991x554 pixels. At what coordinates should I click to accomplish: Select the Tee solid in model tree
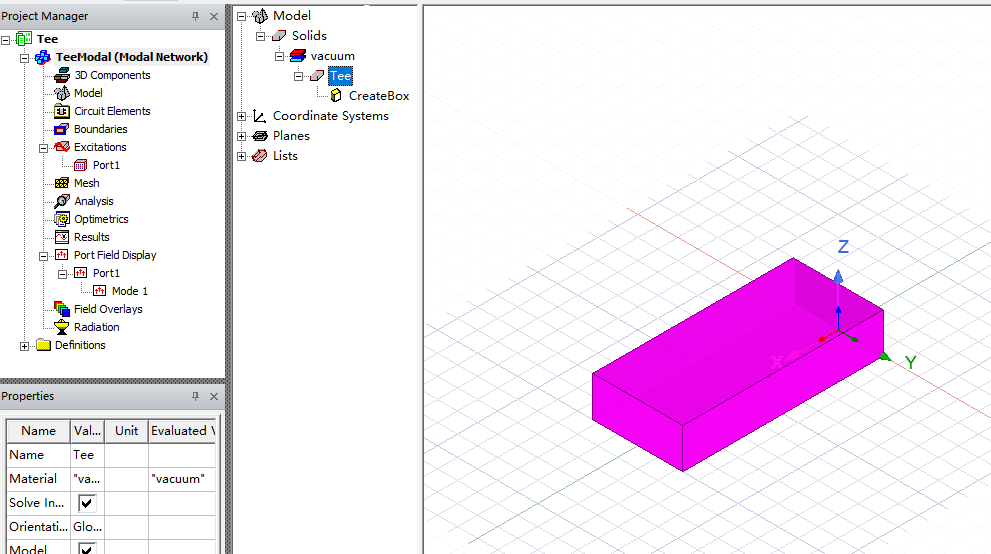point(340,76)
